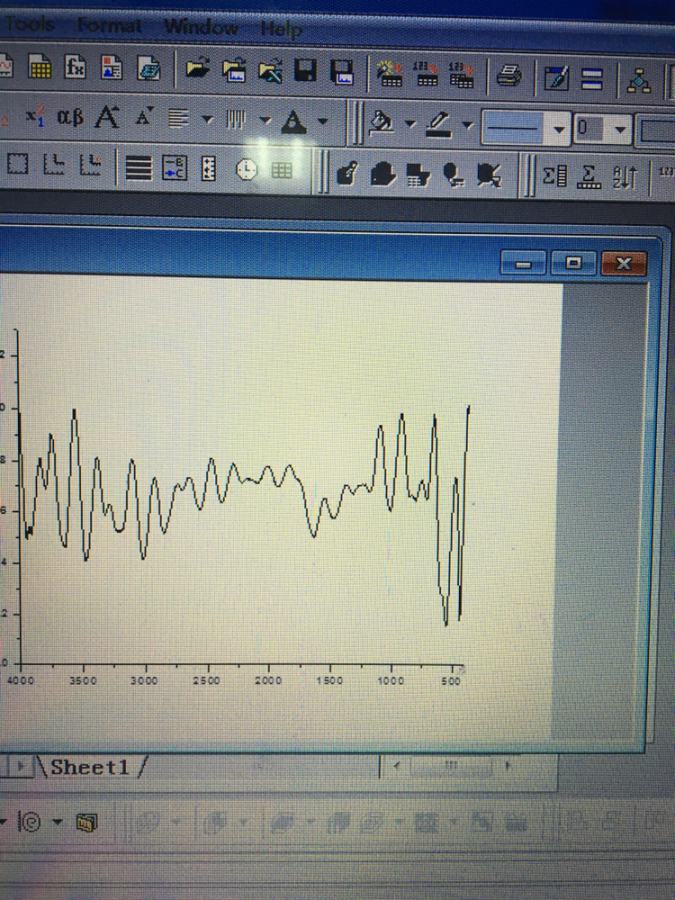This screenshot has height=900, width=675.
Task: Click the extract to graphs icon
Action: click(x=91, y=165)
